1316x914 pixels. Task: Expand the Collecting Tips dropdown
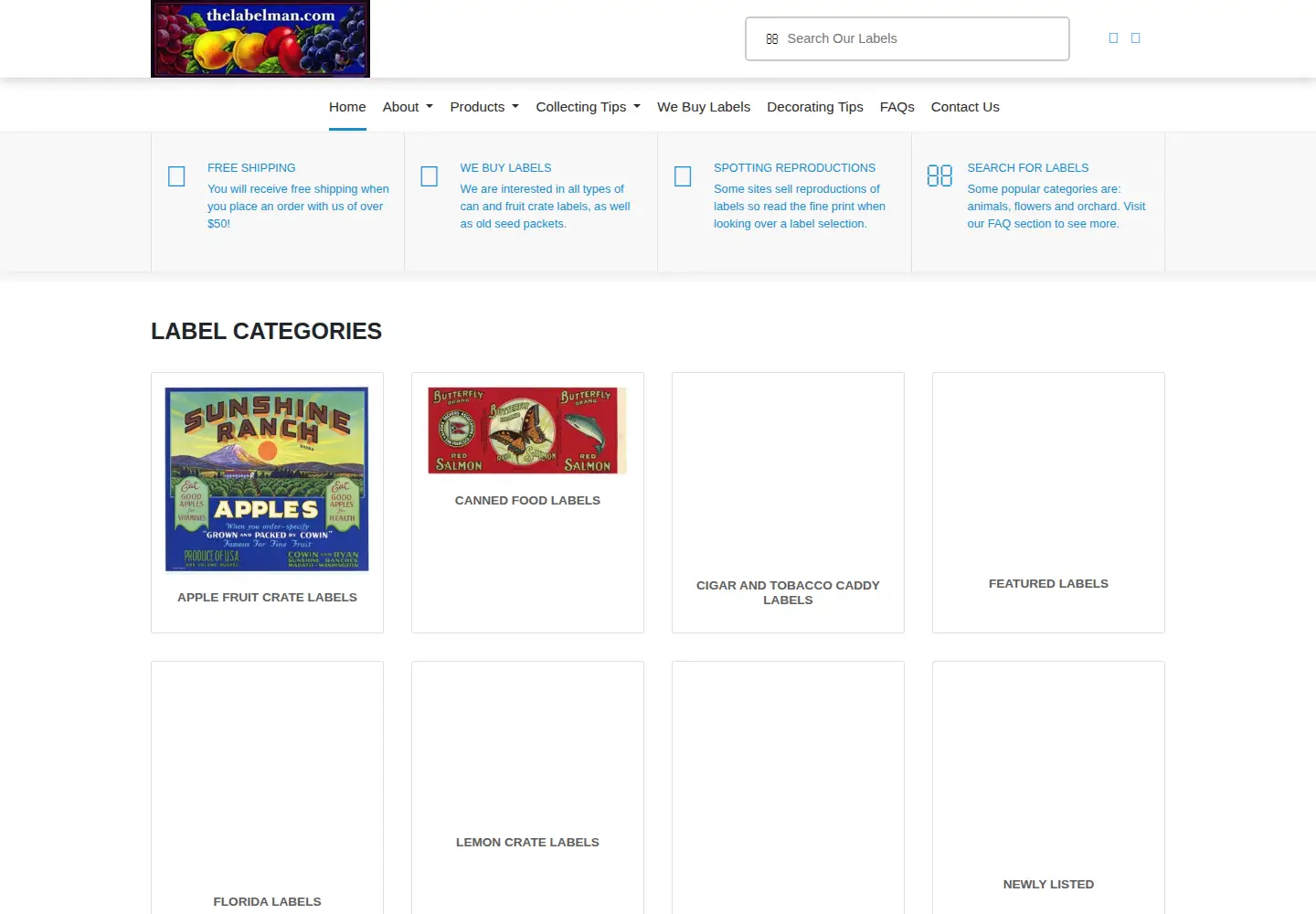point(589,107)
